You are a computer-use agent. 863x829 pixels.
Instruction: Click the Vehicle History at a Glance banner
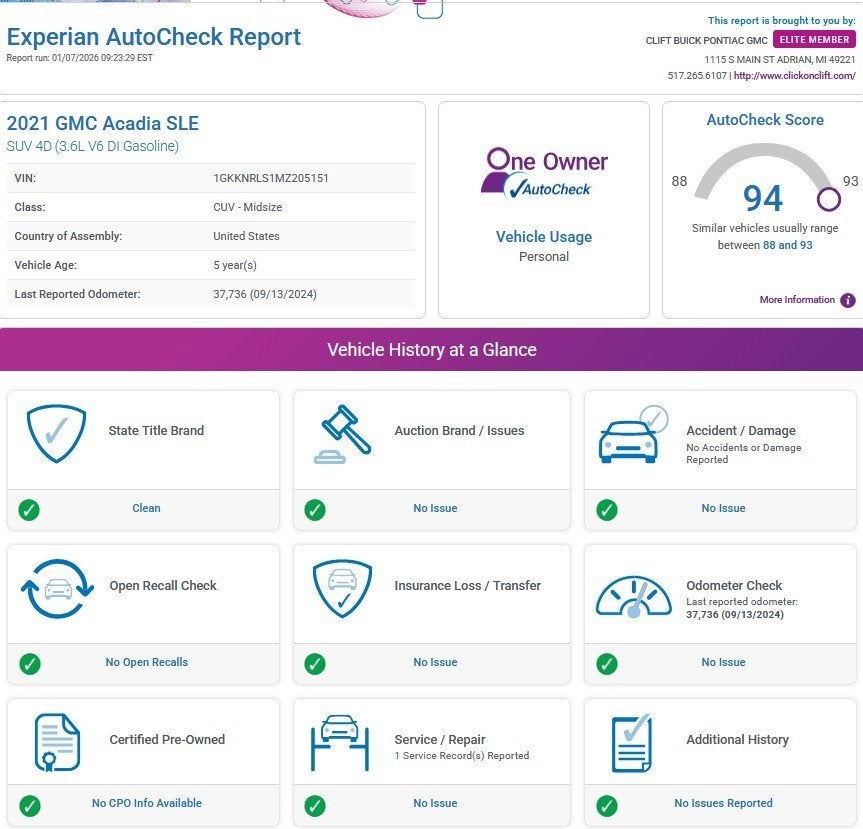click(431, 350)
